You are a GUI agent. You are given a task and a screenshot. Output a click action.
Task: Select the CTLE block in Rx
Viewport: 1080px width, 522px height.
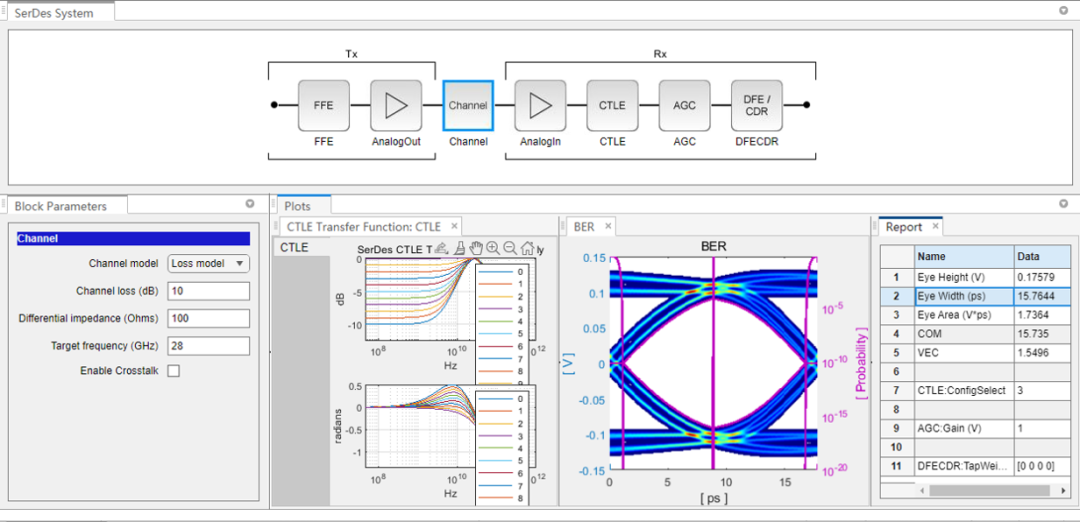(x=612, y=105)
